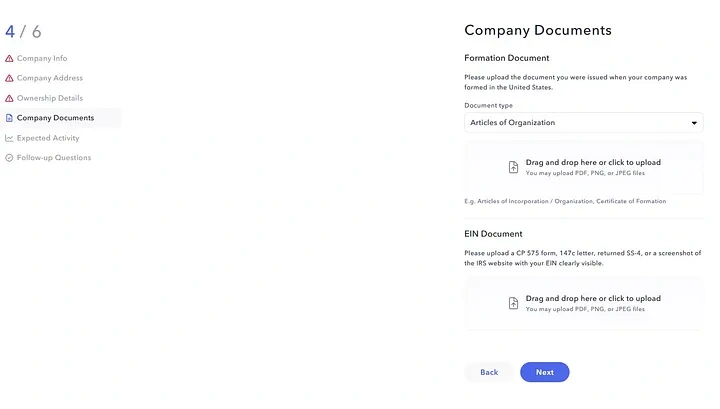This screenshot has width=720, height=409.
Task: Go to Company Info step
Action: (x=42, y=59)
